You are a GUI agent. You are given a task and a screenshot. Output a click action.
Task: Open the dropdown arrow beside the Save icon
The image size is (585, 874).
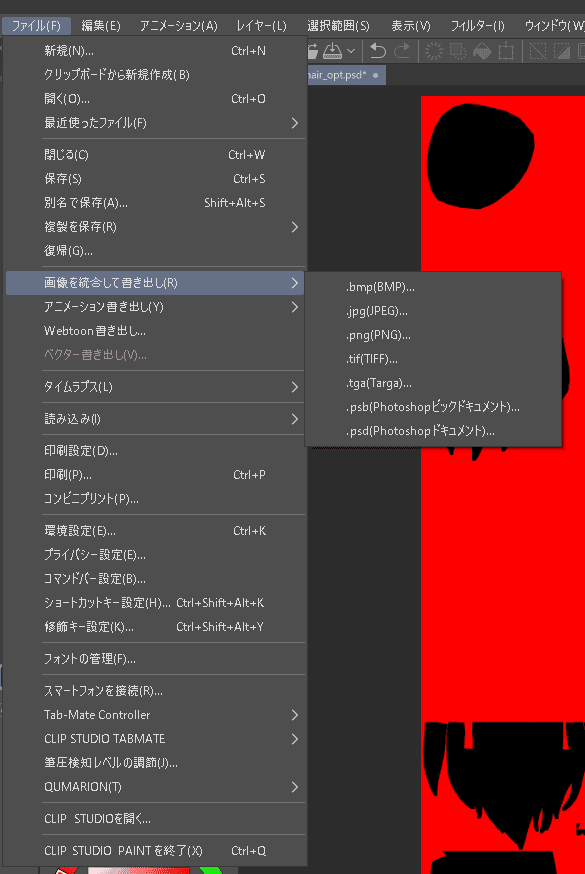351,51
